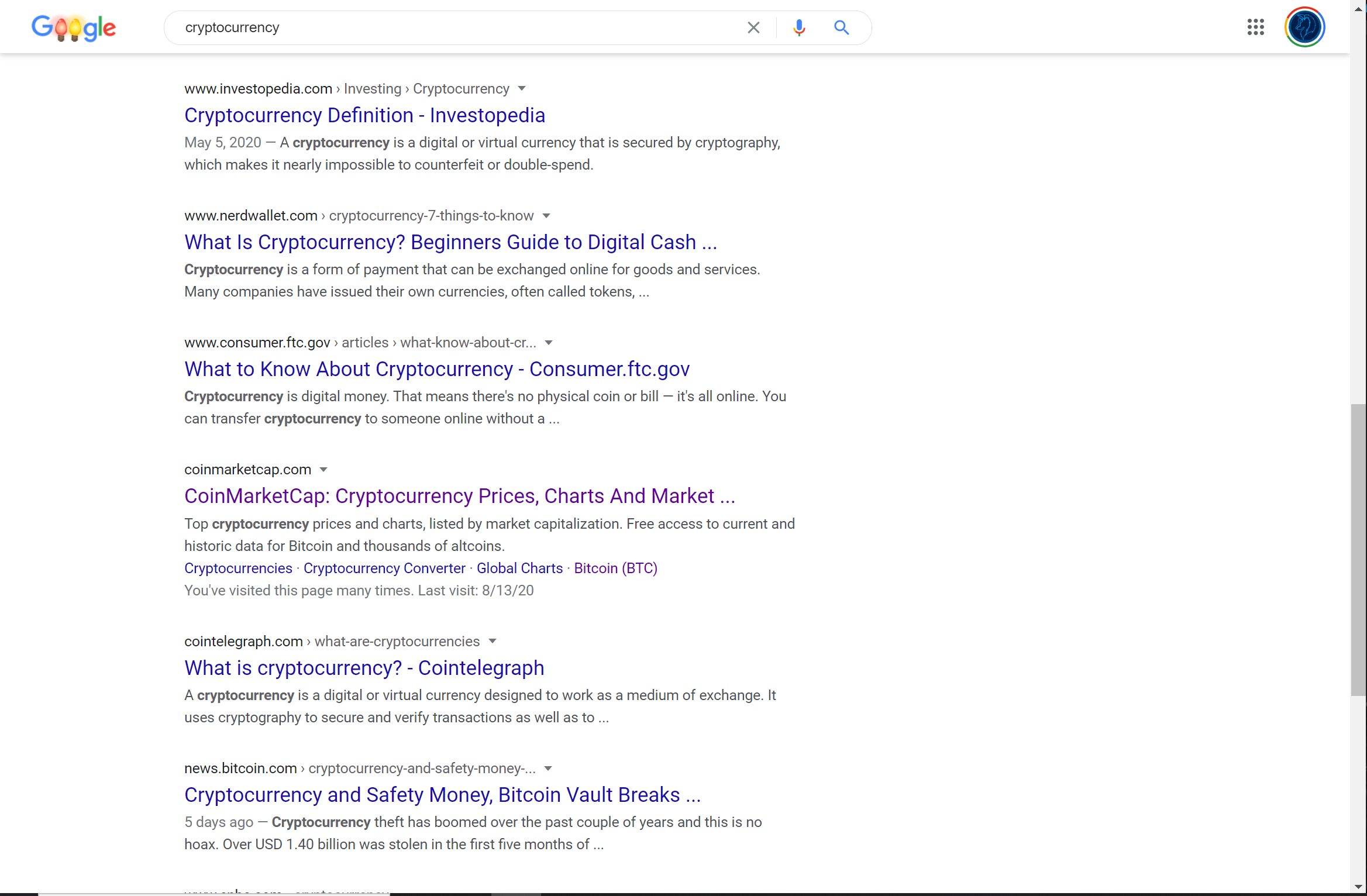Screen dimensions: 1367x896
Task: Open consumer.ftc.gov result dropdown arrow
Action: click(x=549, y=343)
